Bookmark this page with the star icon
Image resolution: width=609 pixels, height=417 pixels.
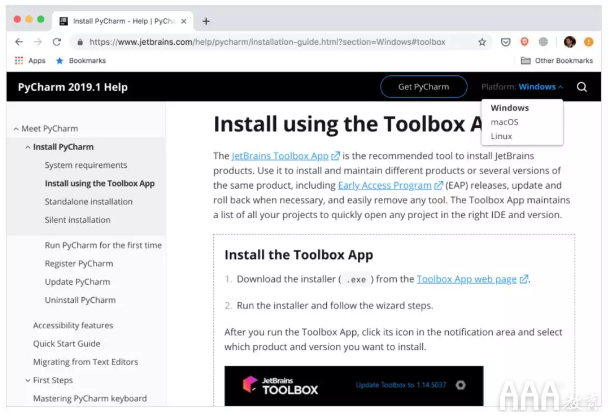pyautogui.click(x=482, y=42)
